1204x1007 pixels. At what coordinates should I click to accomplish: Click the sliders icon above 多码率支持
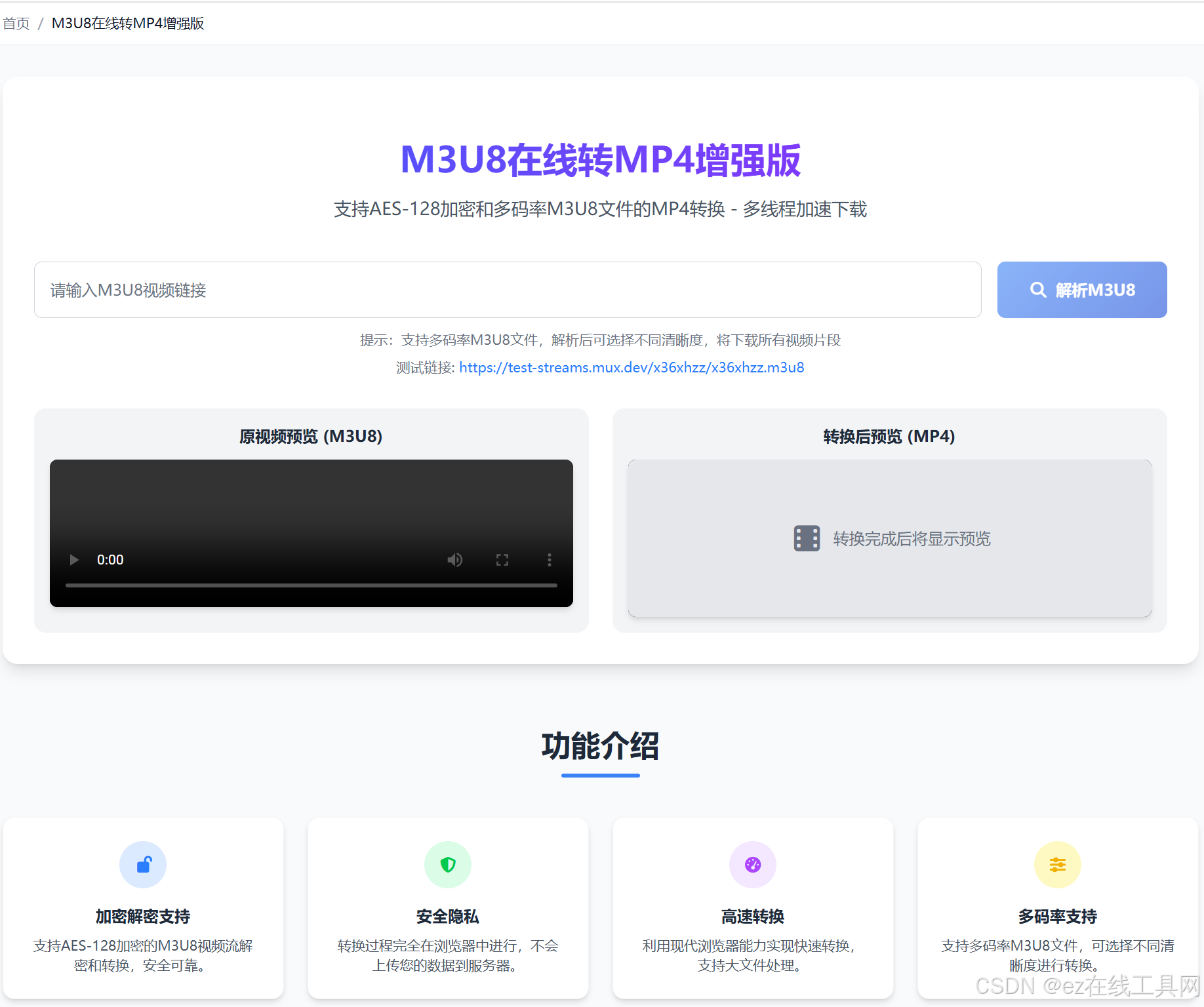[x=1057, y=865]
